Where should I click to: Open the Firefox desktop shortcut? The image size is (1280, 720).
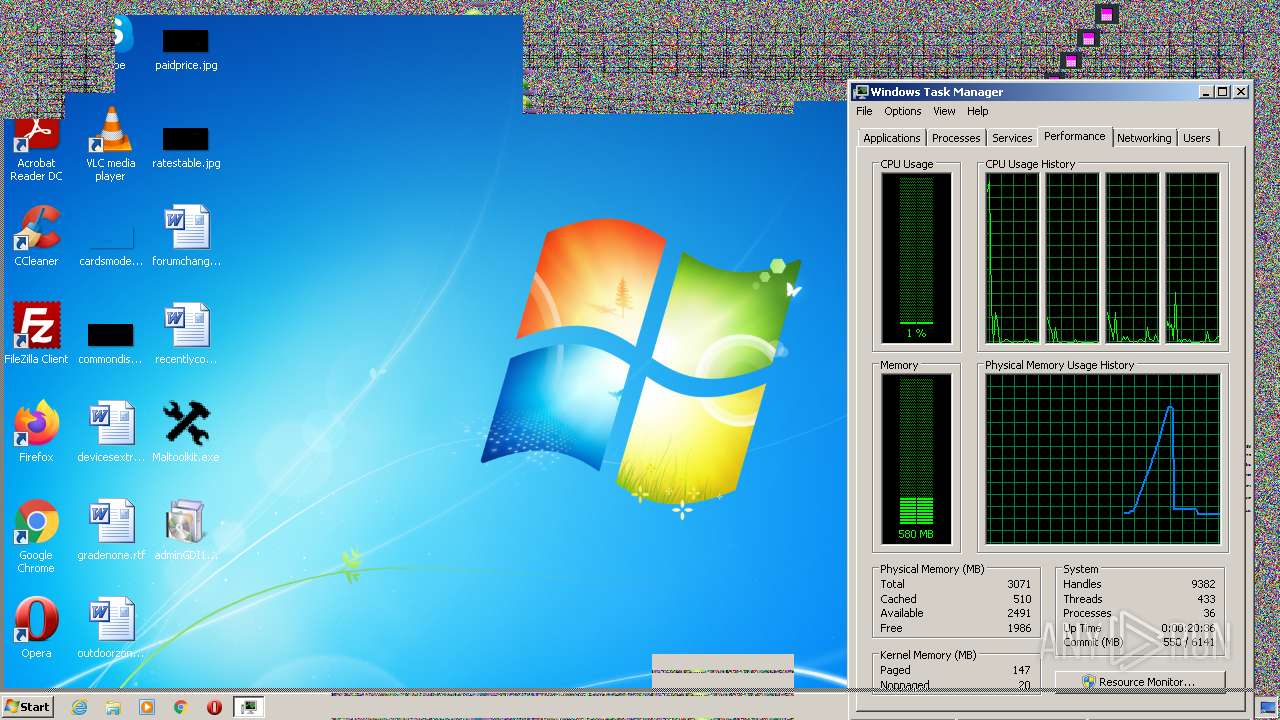(37, 432)
